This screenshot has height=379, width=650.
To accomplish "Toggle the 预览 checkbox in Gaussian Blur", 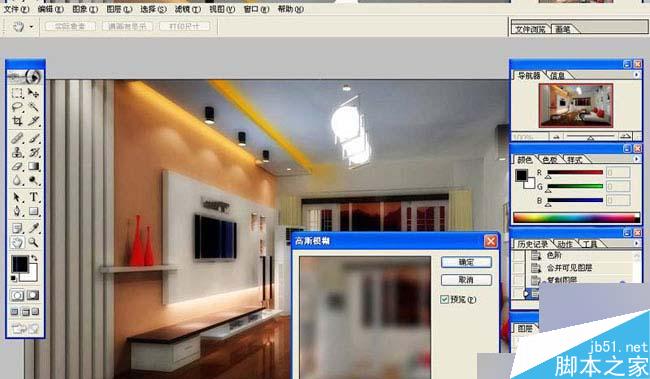I will point(444,299).
